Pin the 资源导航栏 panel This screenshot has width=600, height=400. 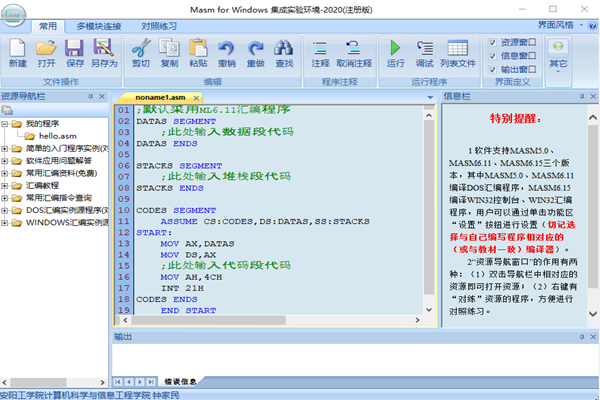pos(91,96)
